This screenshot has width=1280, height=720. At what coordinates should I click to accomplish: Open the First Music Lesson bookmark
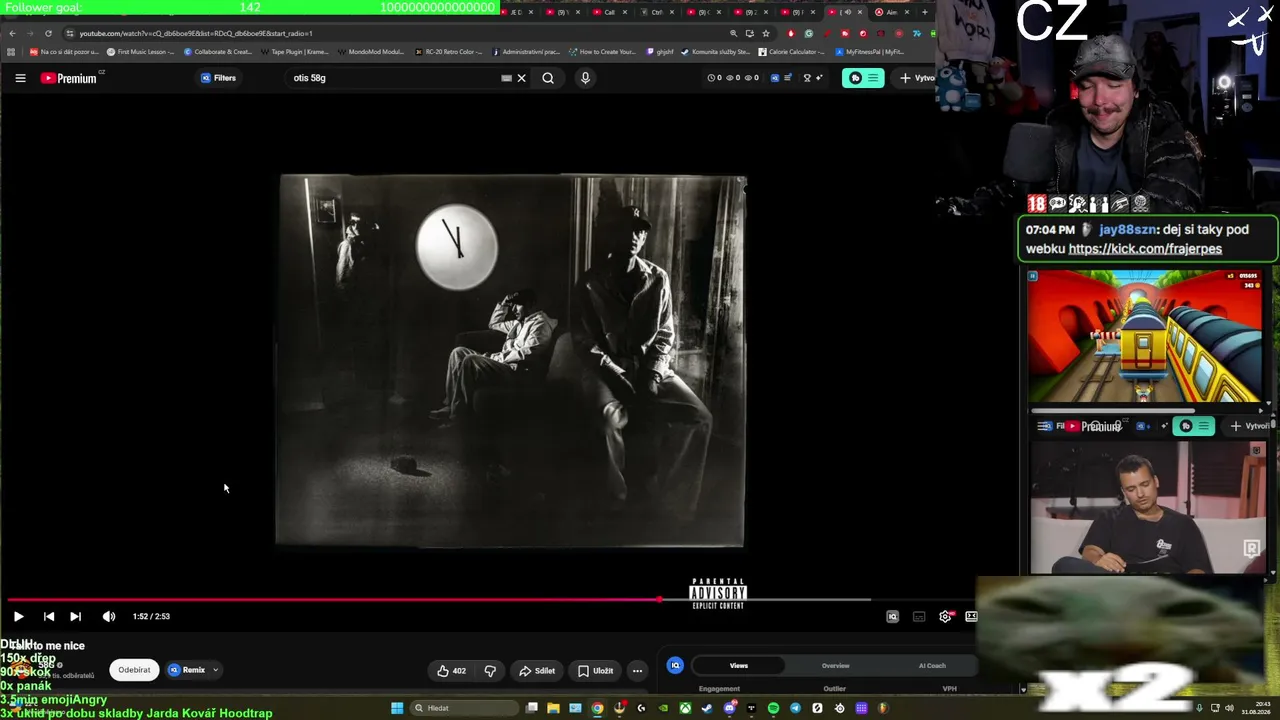pos(141,52)
